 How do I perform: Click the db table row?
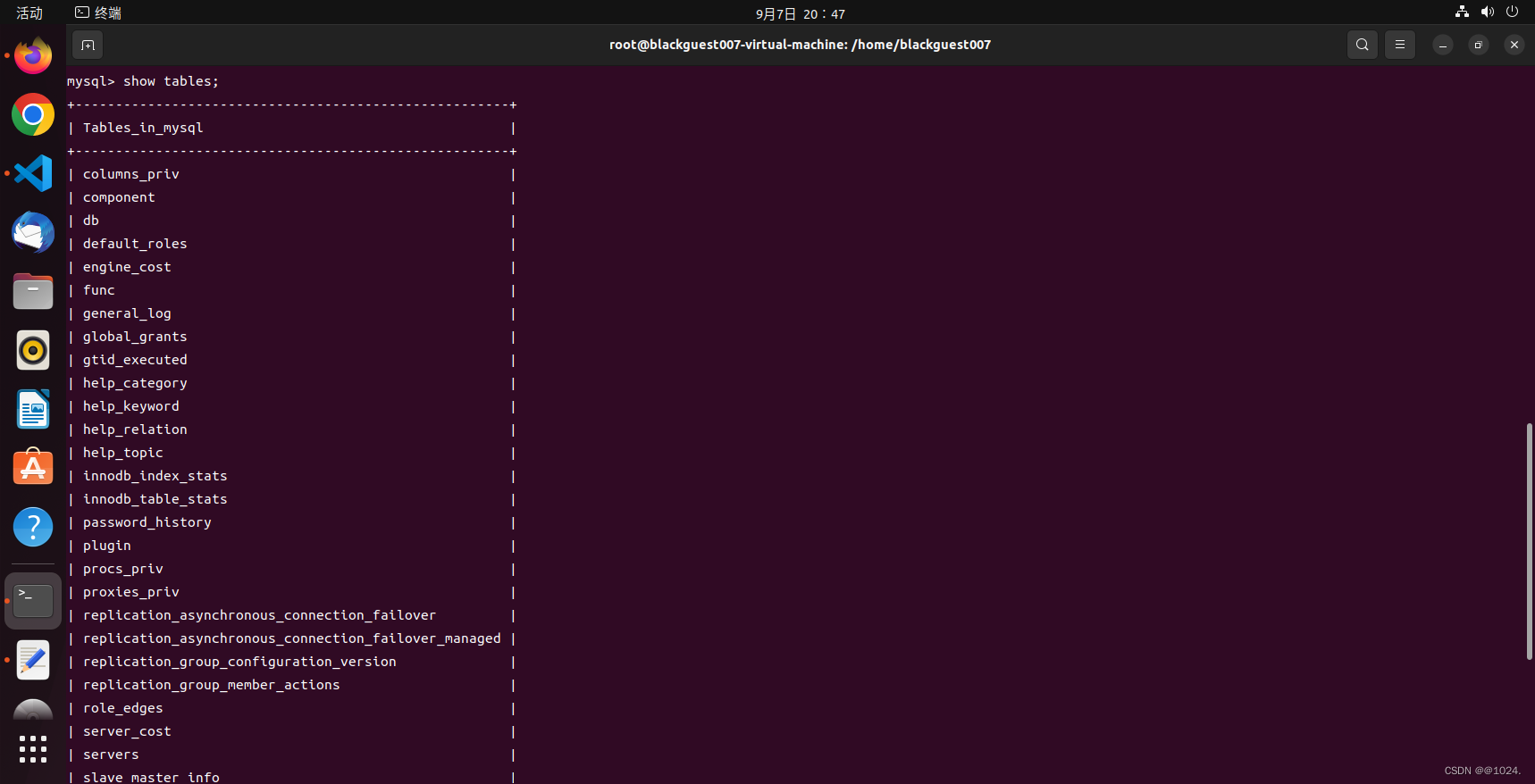tap(292, 221)
